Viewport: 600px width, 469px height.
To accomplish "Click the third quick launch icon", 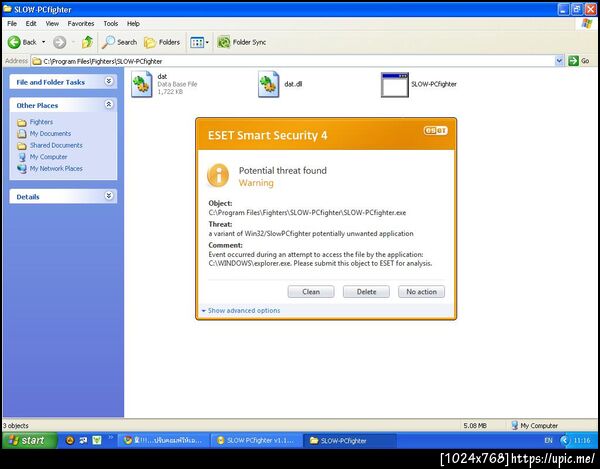I will click(97, 441).
